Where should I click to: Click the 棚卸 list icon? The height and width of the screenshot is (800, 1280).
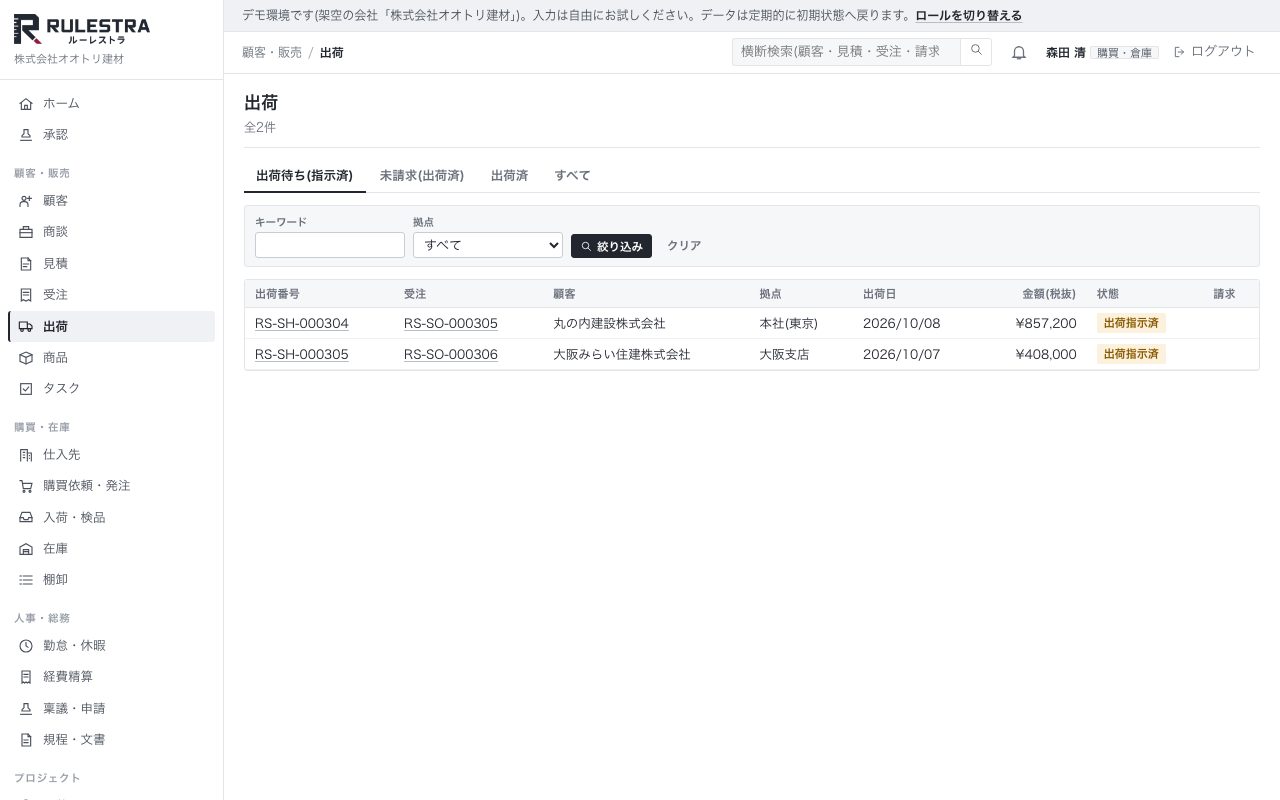[26, 580]
